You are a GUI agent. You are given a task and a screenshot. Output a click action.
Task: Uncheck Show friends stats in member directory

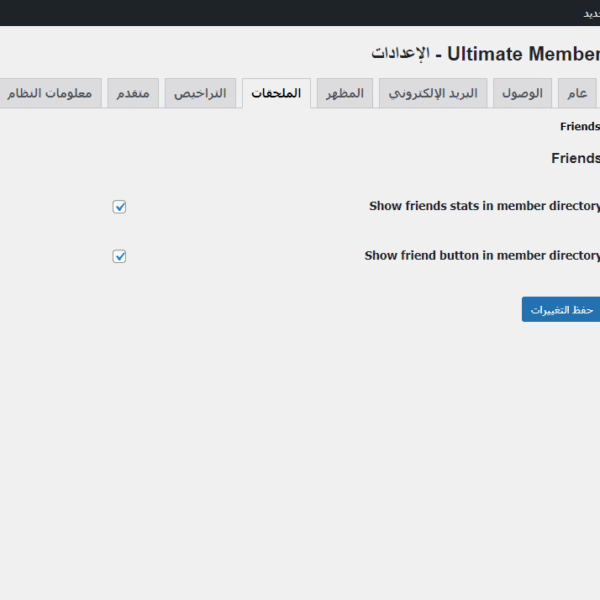pyautogui.click(x=119, y=207)
